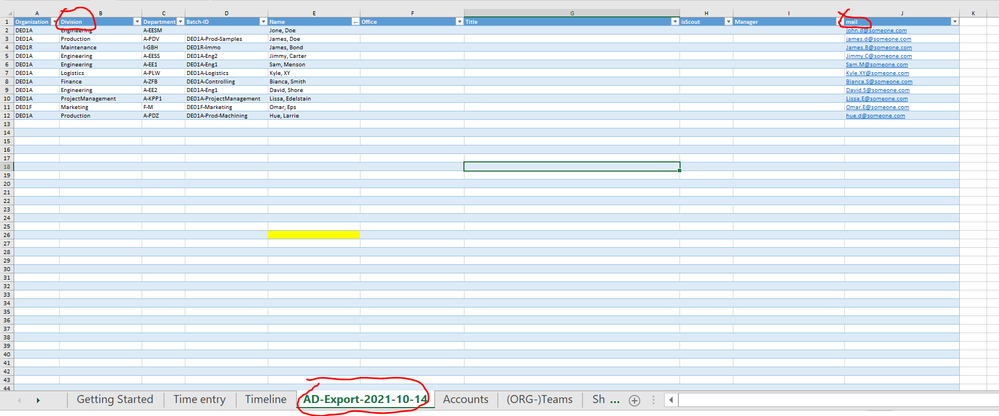Image resolution: width=999 pixels, height=416 pixels.
Task: Click the 'Manager' column header cell
Action: click(x=789, y=22)
